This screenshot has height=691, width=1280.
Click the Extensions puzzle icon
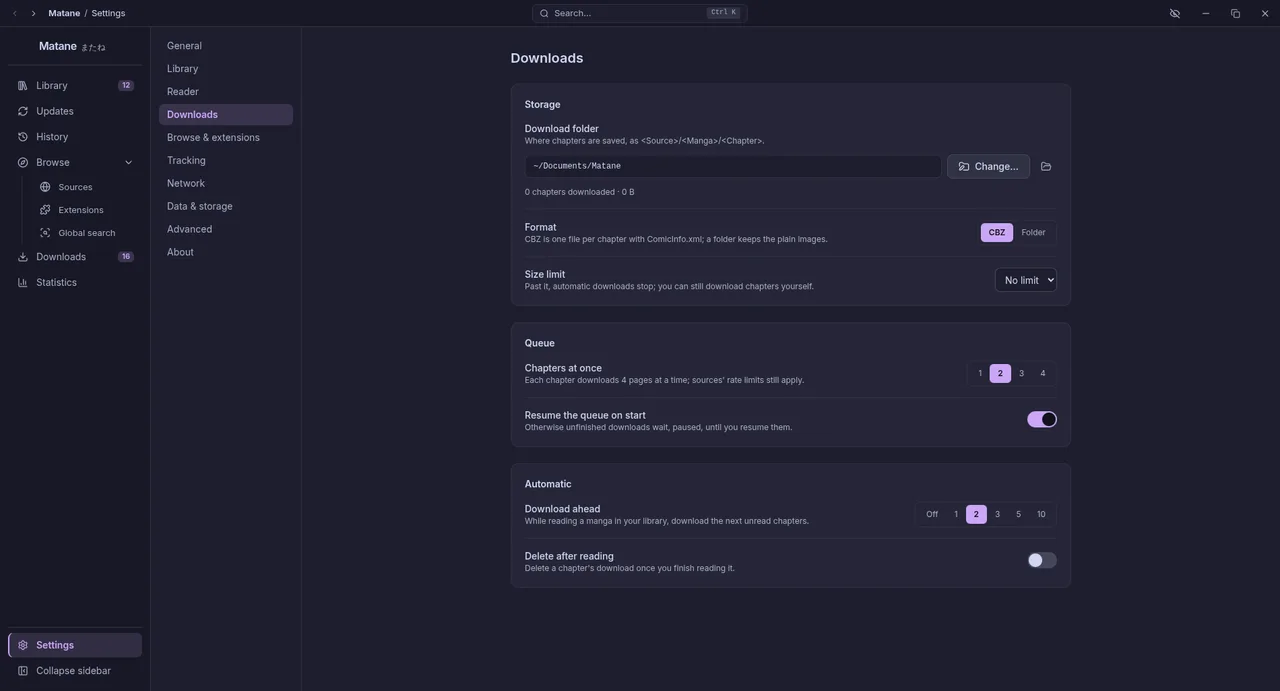coord(45,210)
